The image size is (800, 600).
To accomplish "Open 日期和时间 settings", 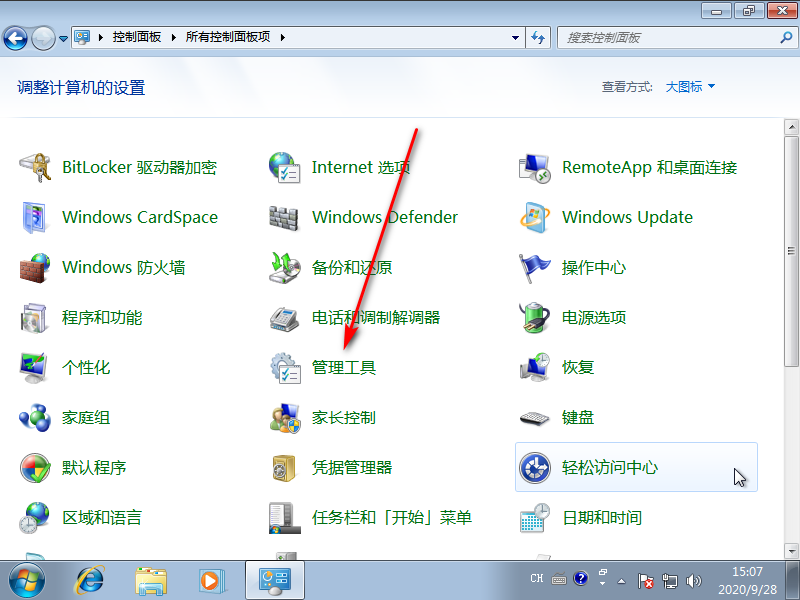I will point(605,517).
